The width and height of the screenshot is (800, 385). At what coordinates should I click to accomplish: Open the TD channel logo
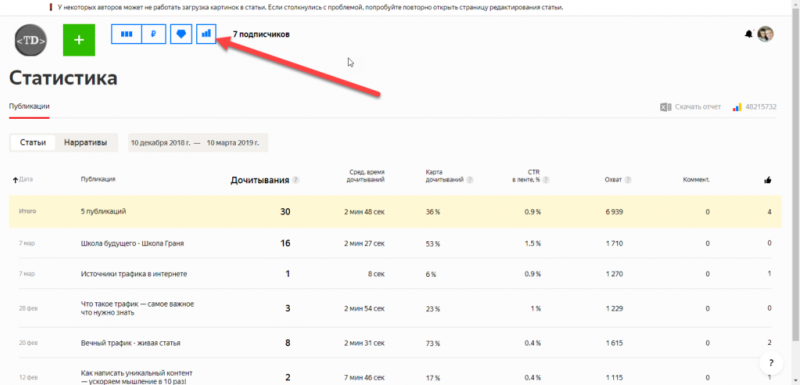31,40
